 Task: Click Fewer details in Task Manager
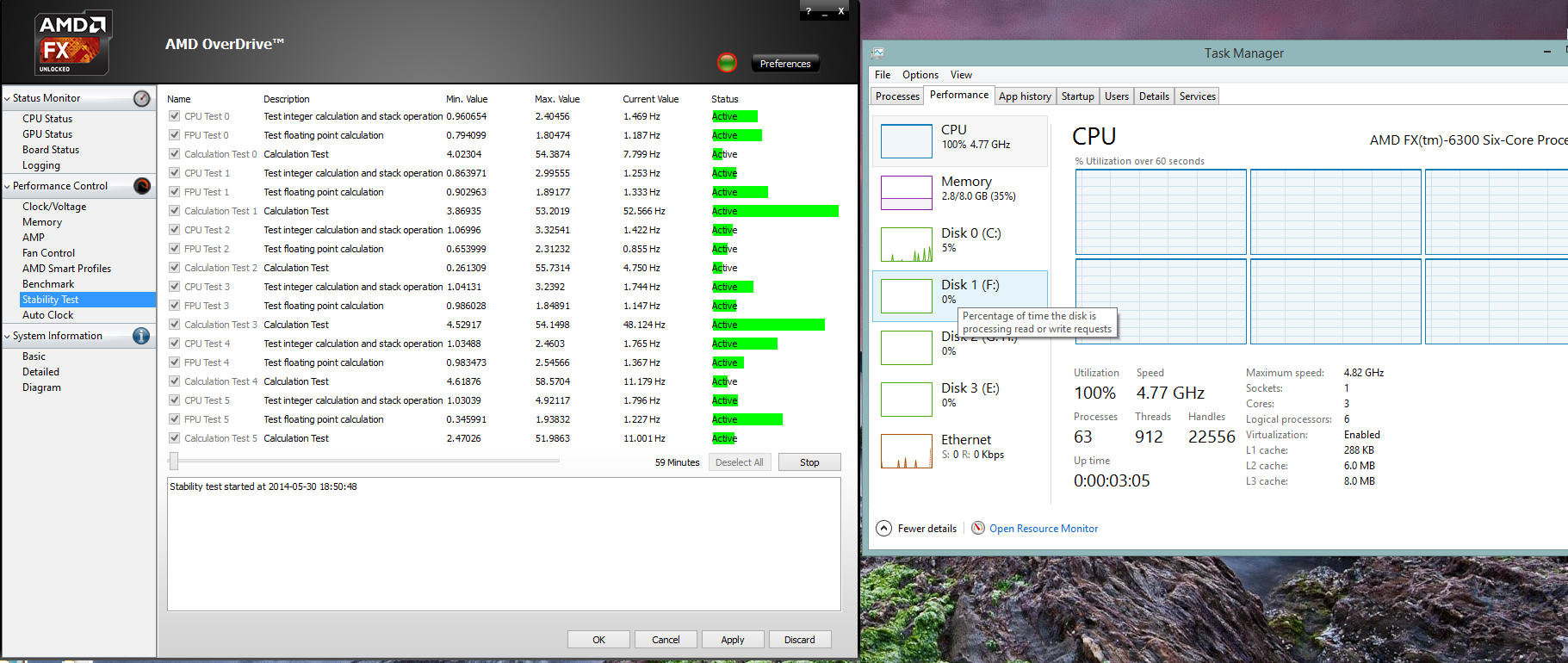[x=927, y=529]
